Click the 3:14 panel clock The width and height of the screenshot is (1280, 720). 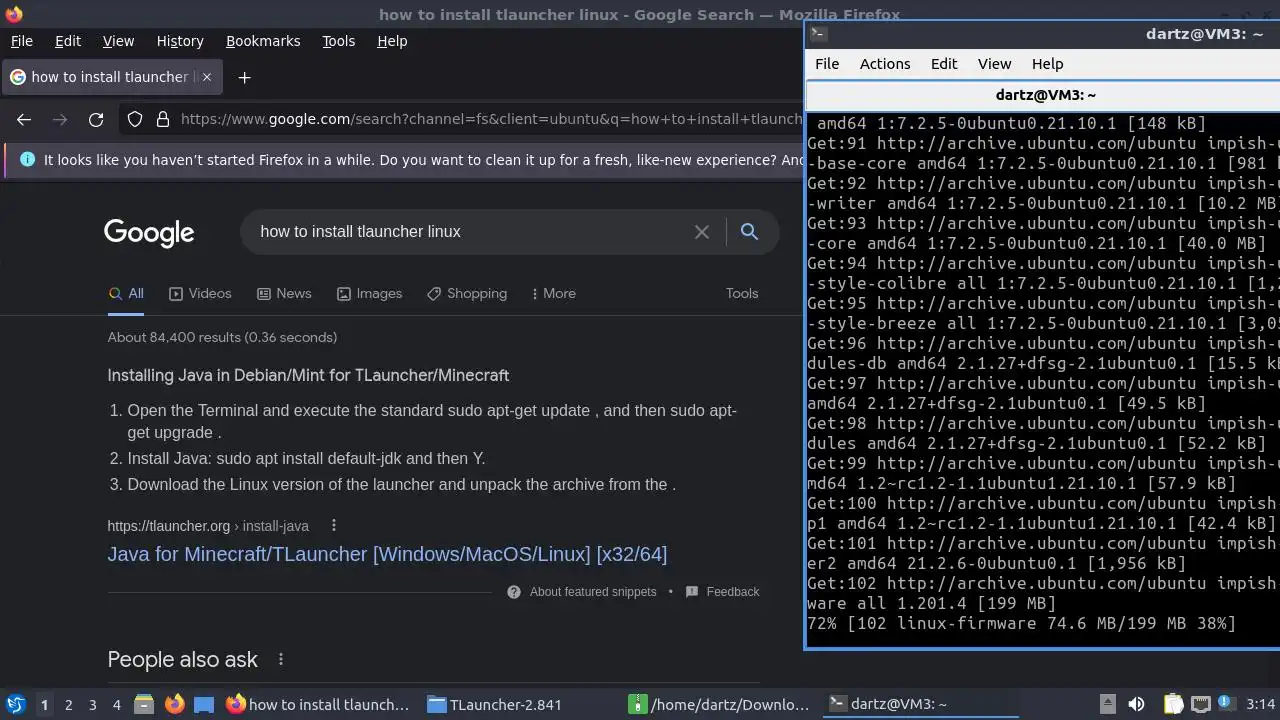click(1261, 704)
